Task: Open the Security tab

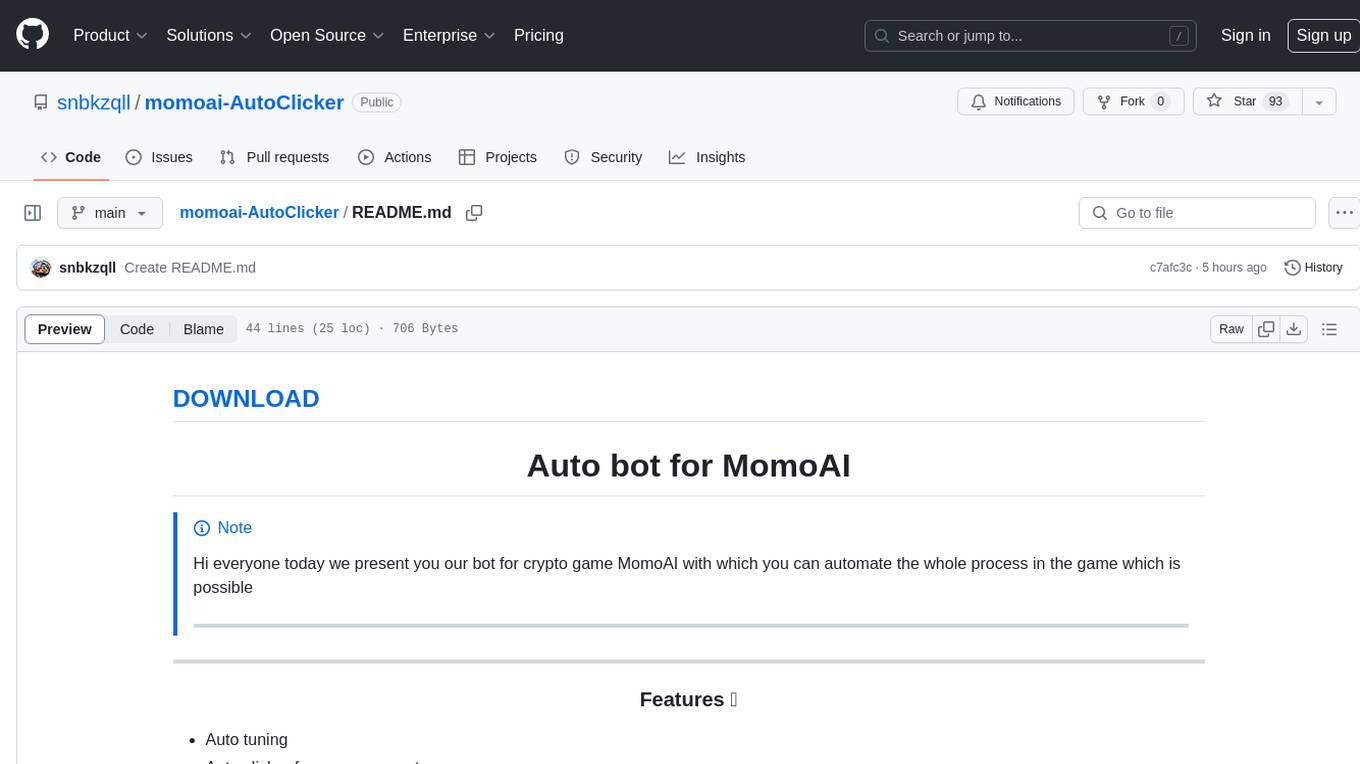Action: tap(603, 157)
